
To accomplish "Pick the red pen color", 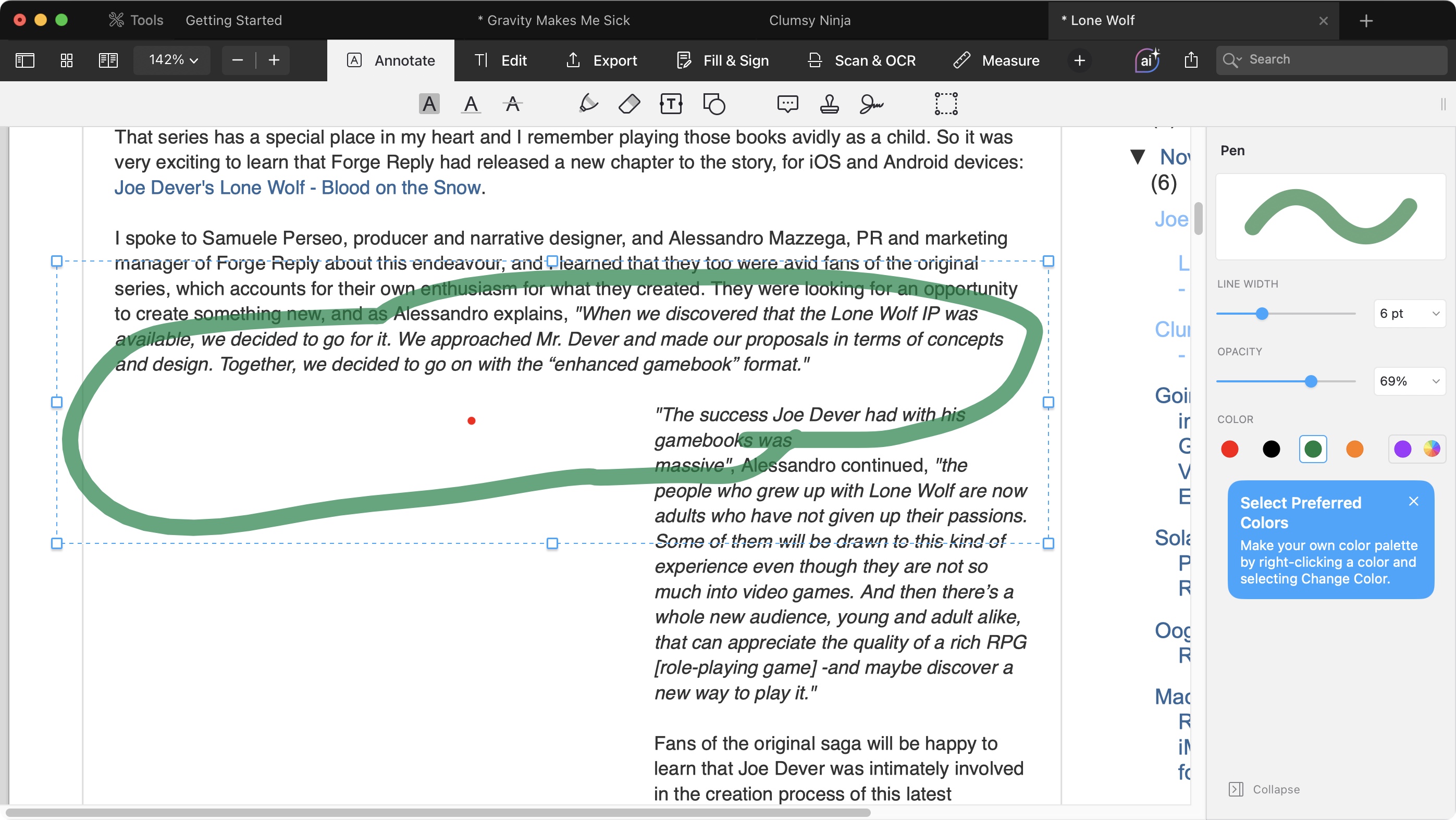I will (x=1229, y=449).
